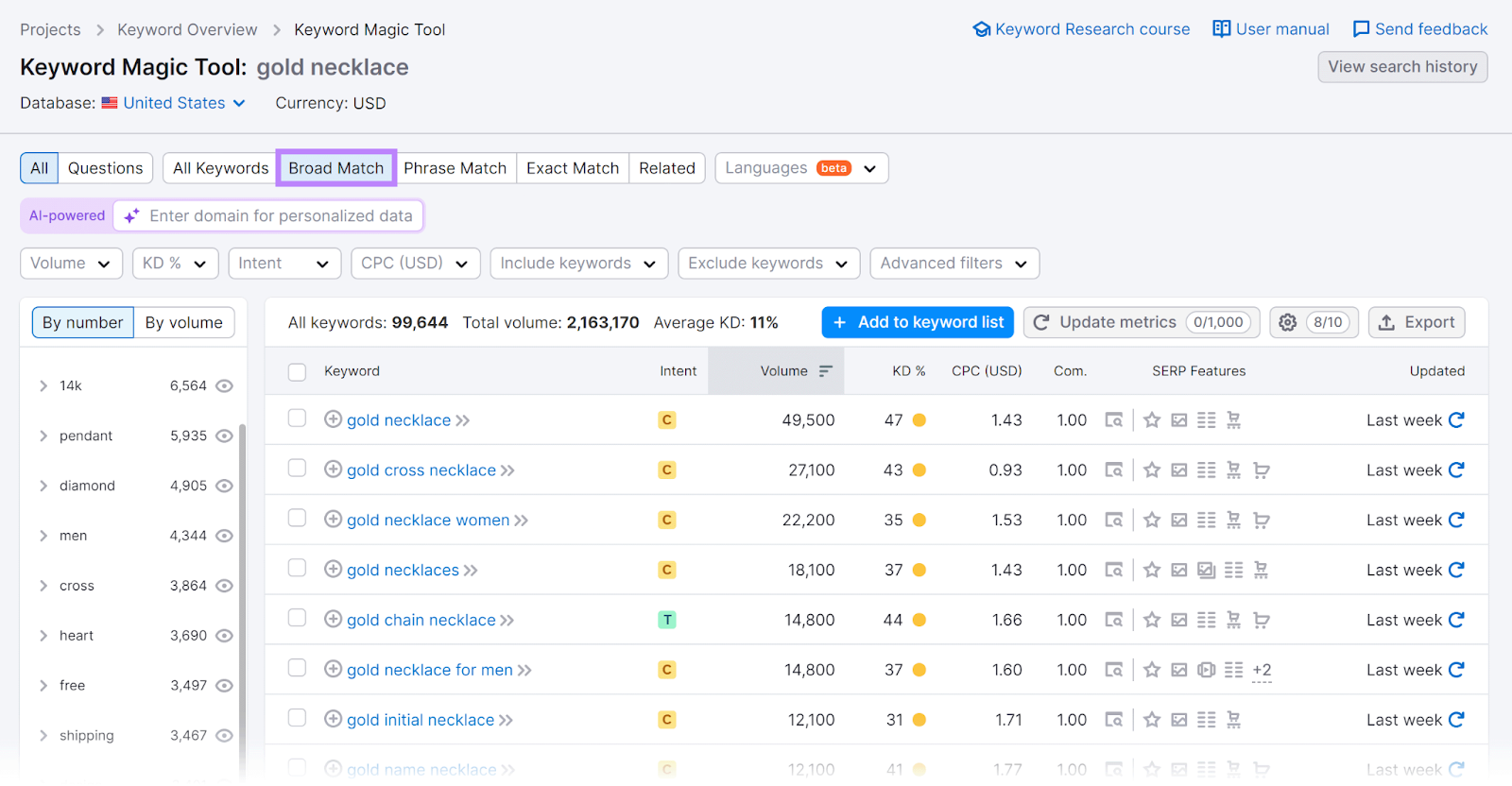
Task: Select the All Keywords tab
Action: point(220,168)
